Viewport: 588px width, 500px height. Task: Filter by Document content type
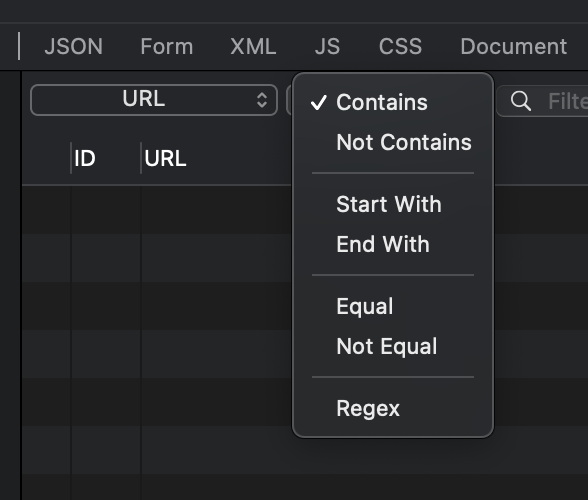[x=513, y=47]
